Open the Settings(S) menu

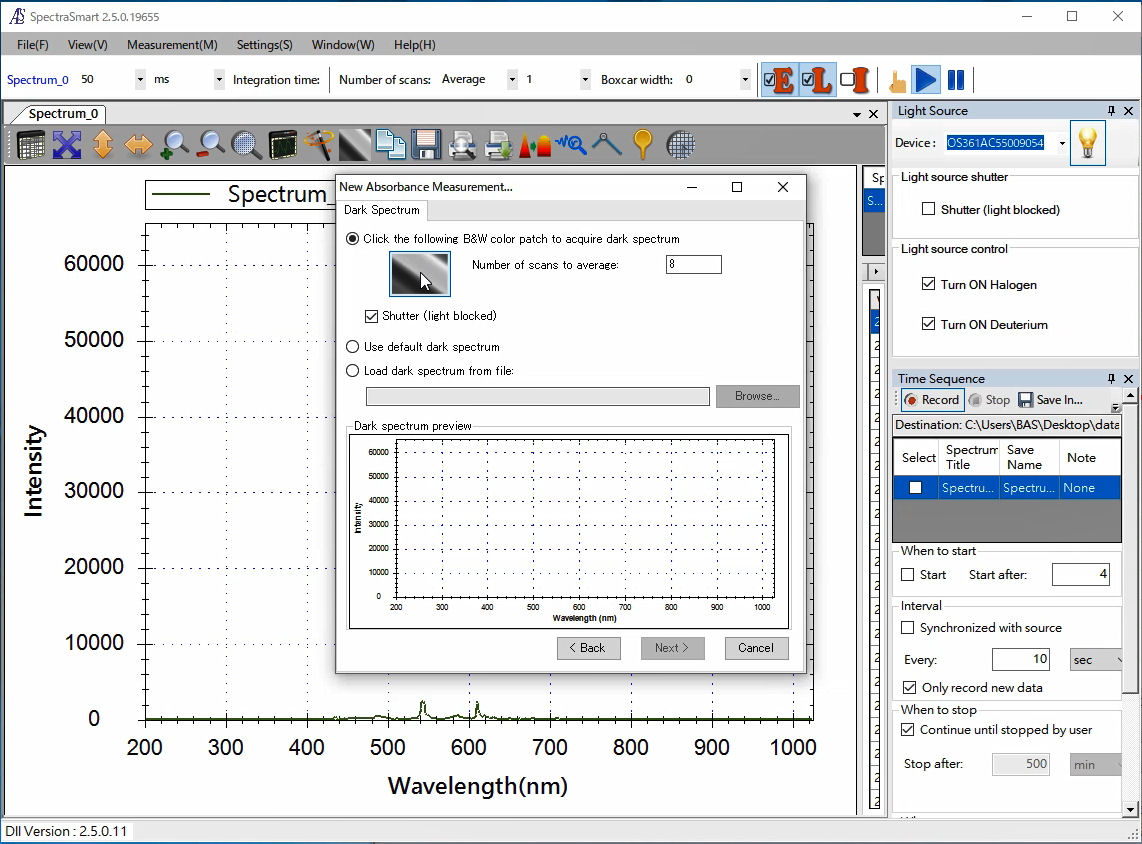[264, 45]
